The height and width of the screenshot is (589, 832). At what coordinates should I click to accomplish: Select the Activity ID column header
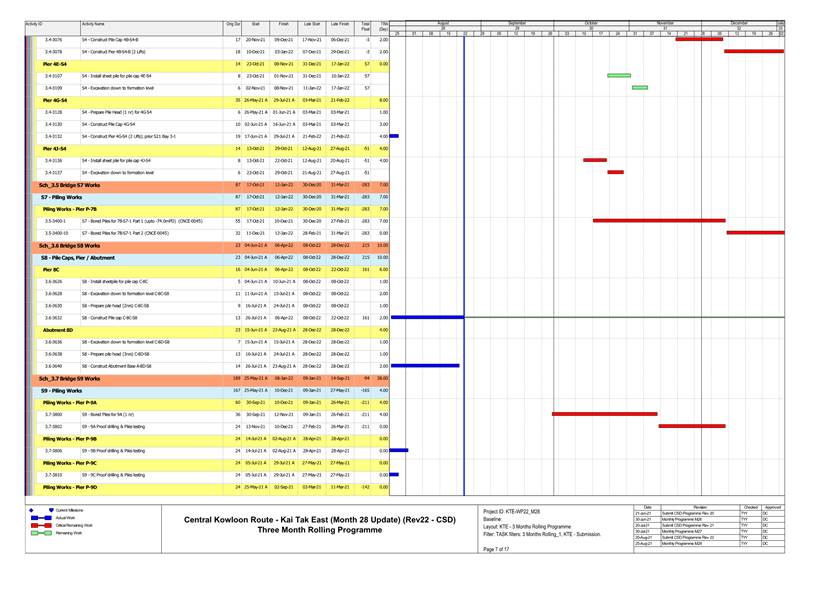point(33,23)
